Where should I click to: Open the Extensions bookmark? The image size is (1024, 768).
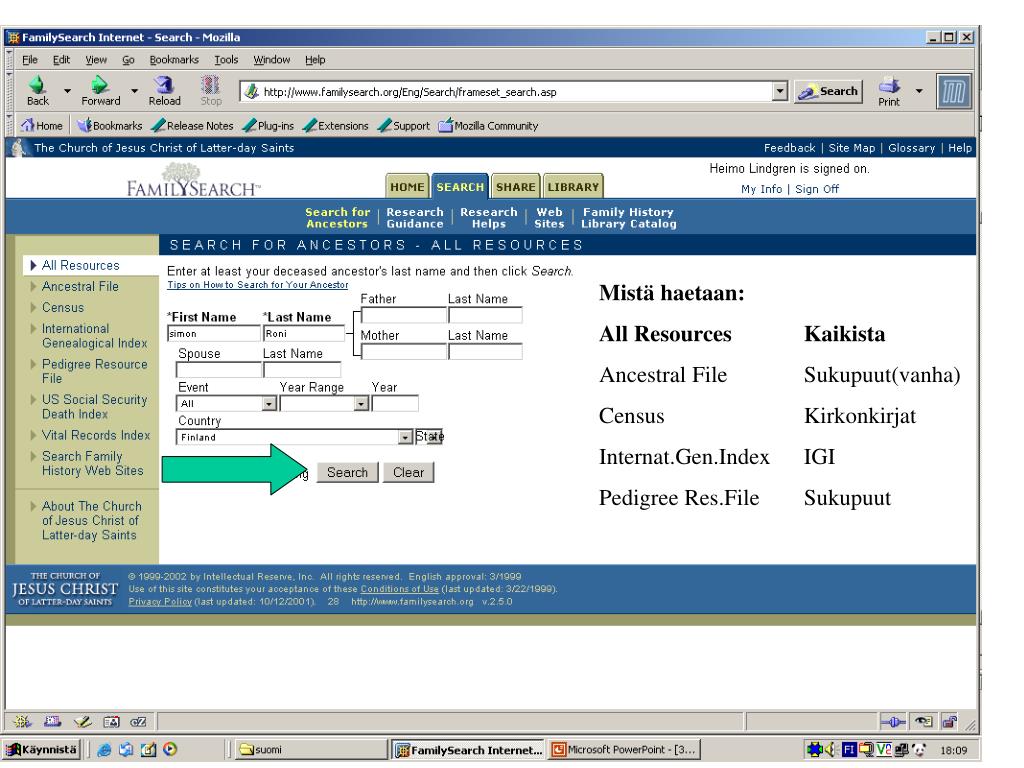coord(336,125)
